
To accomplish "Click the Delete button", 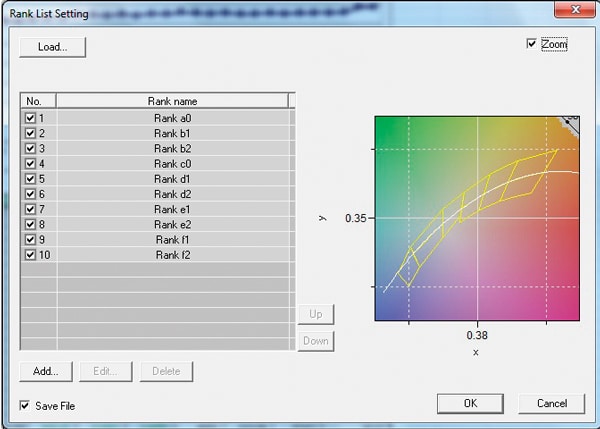I will coord(166,371).
